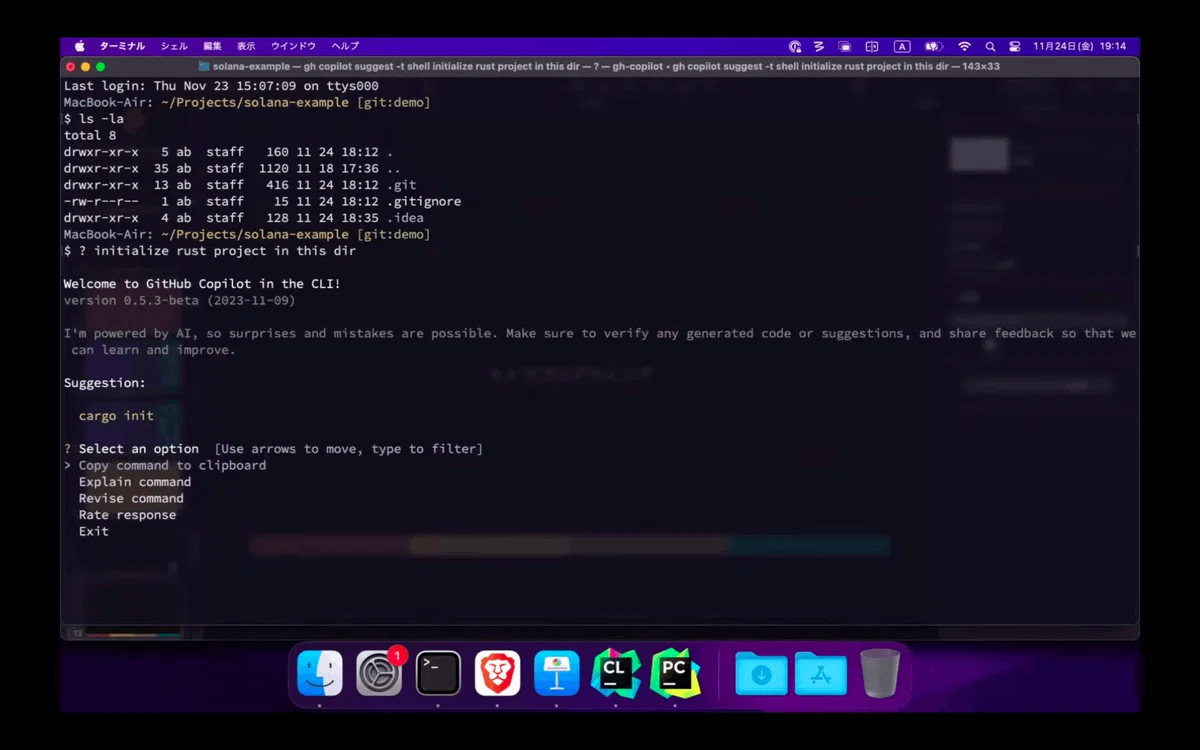Screen dimensions: 1200x750
Task: Click the split-panel menu bar icon
Action: click(x=872, y=46)
